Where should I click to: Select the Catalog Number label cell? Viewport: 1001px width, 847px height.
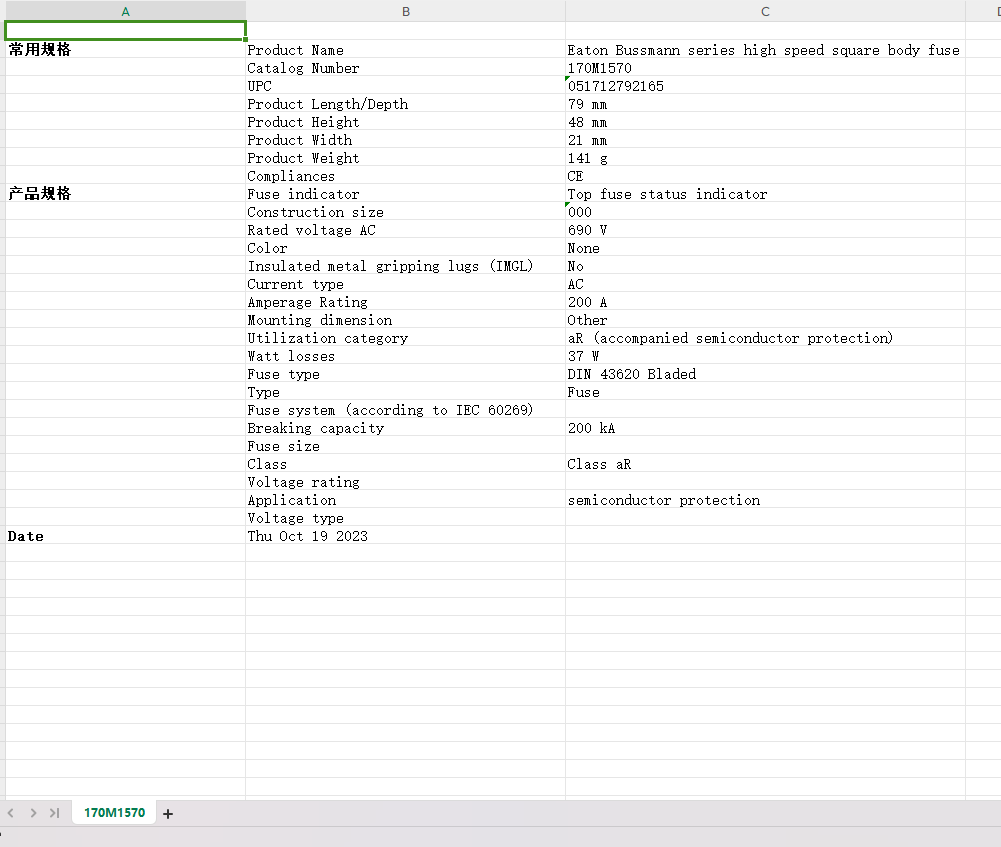click(405, 68)
